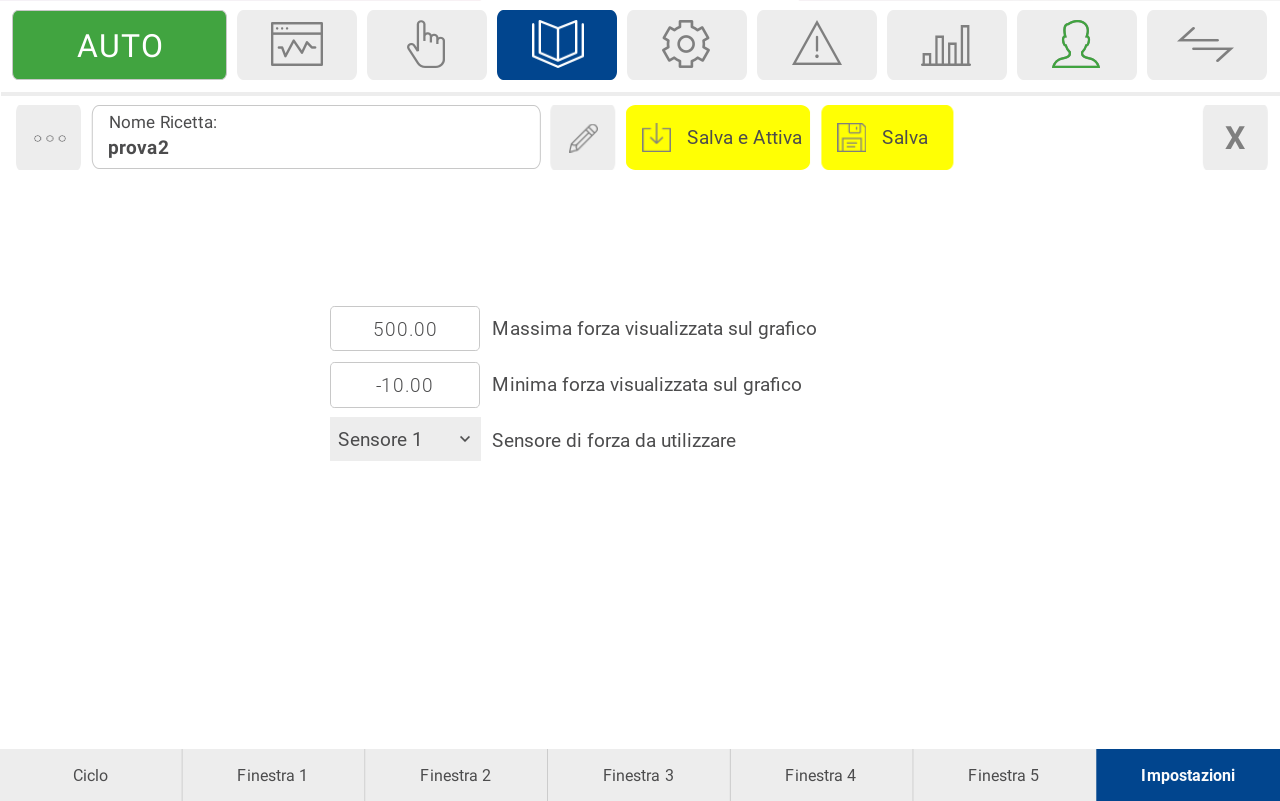The height and width of the screenshot is (801, 1280).
Task: Edit the maximum force value field
Action: point(405,329)
